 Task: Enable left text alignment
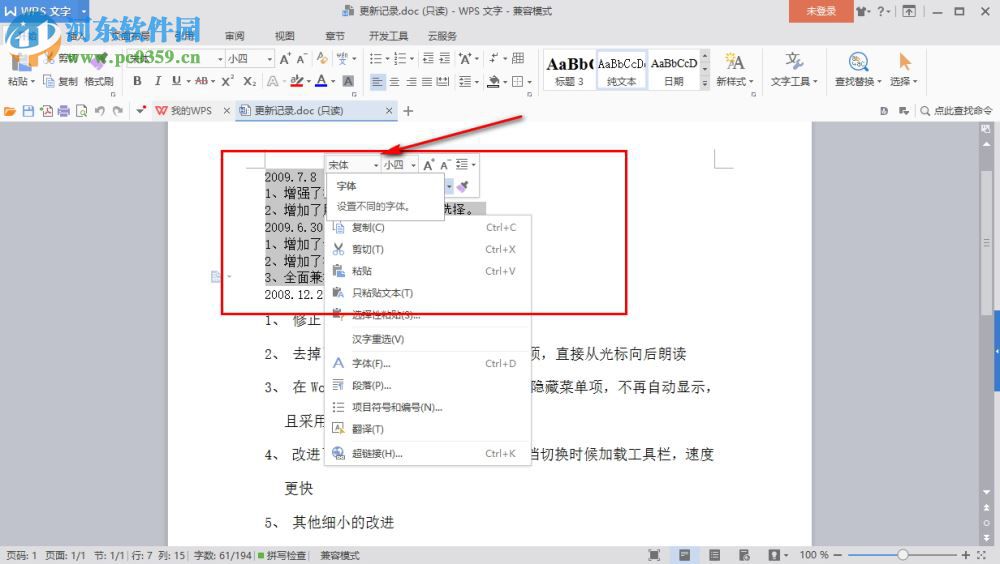pos(378,81)
